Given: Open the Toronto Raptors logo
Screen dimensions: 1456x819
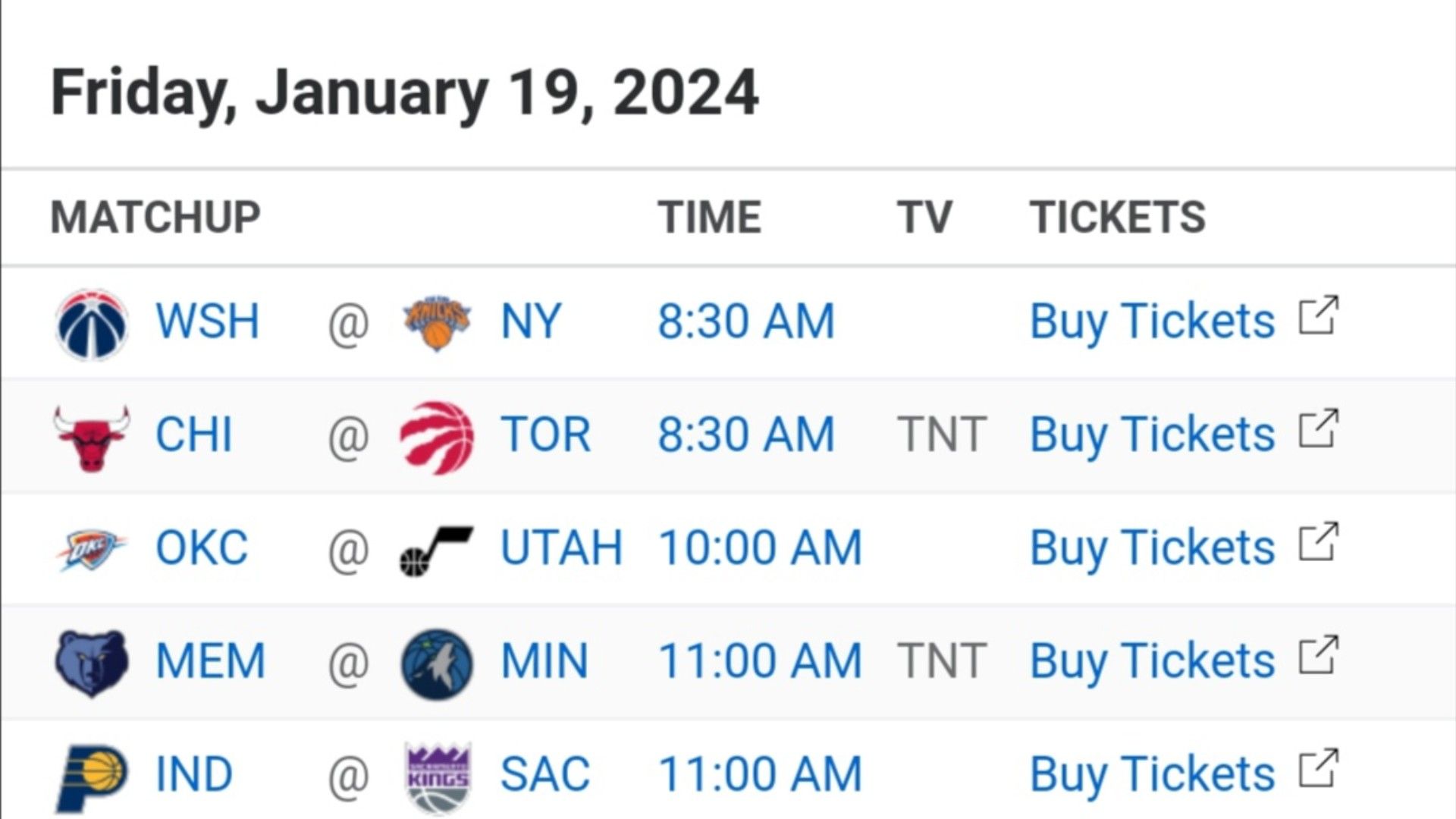Looking at the screenshot, I should point(437,437).
